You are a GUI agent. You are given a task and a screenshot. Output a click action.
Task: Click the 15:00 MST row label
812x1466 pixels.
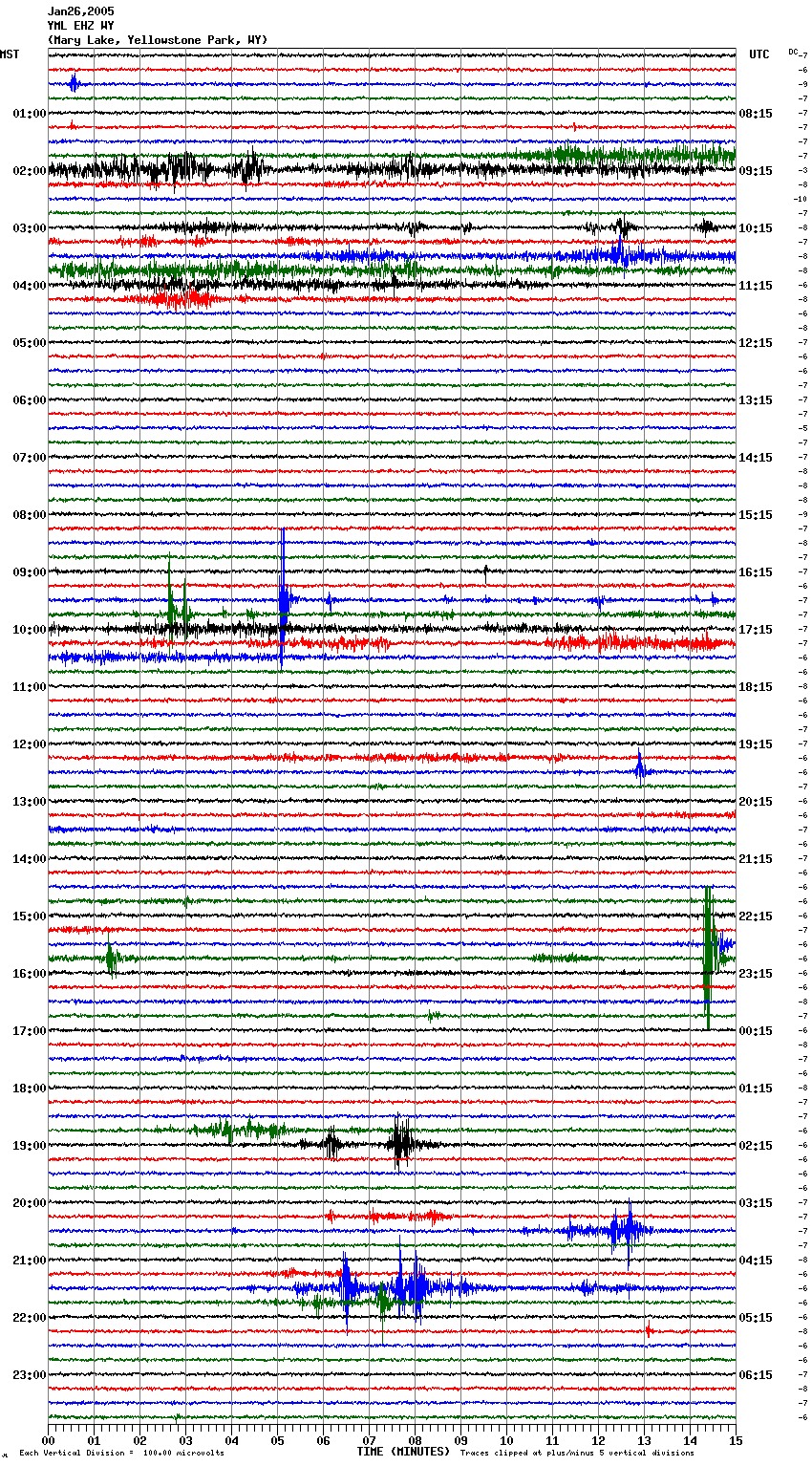tap(29, 916)
